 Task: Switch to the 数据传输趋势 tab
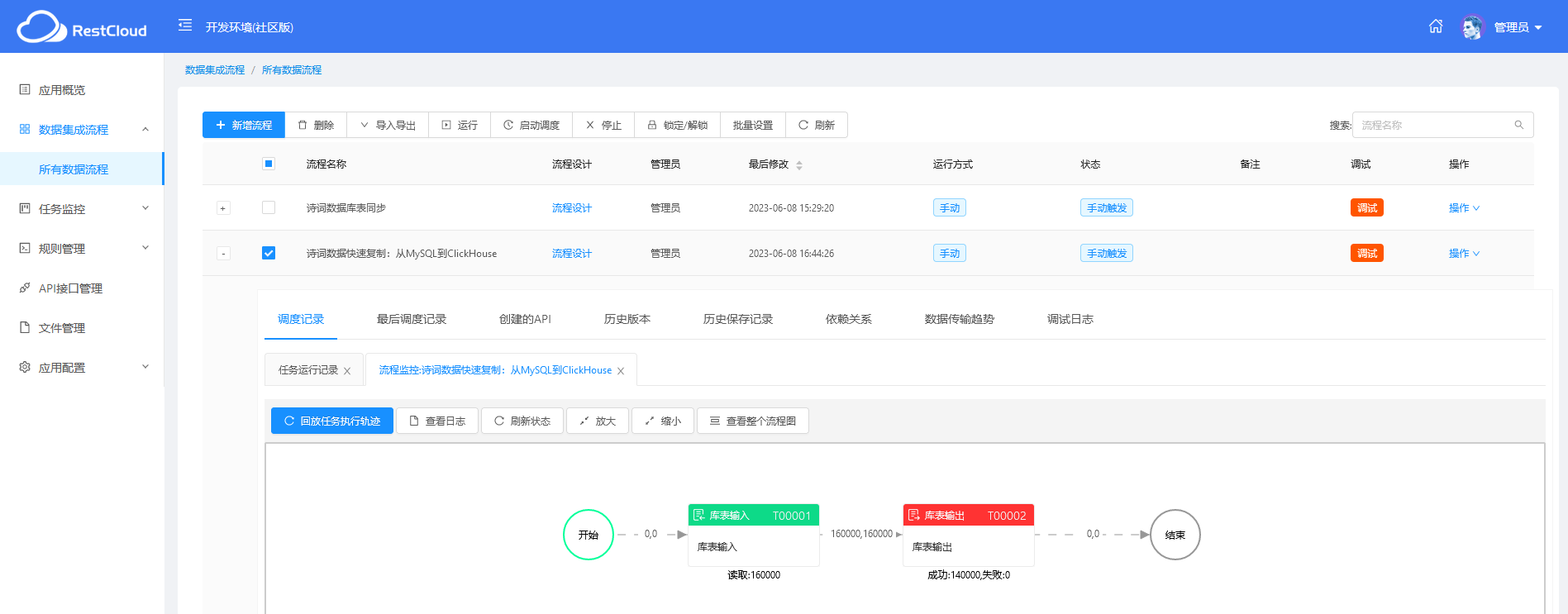pos(960,319)
